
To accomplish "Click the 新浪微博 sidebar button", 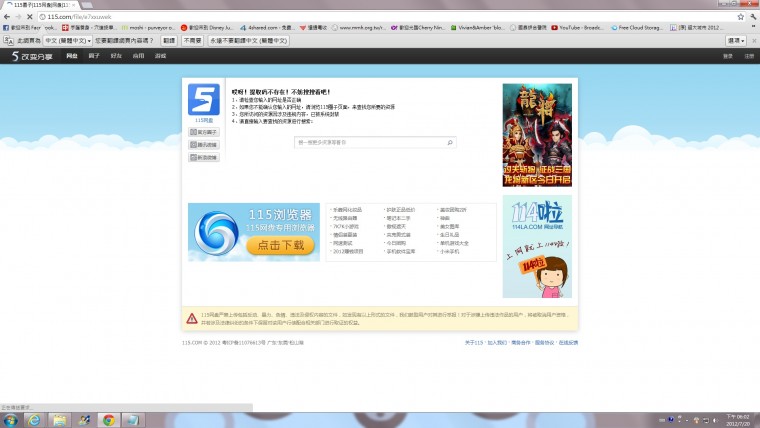I will pyautogui.click(x=204, y=158).
